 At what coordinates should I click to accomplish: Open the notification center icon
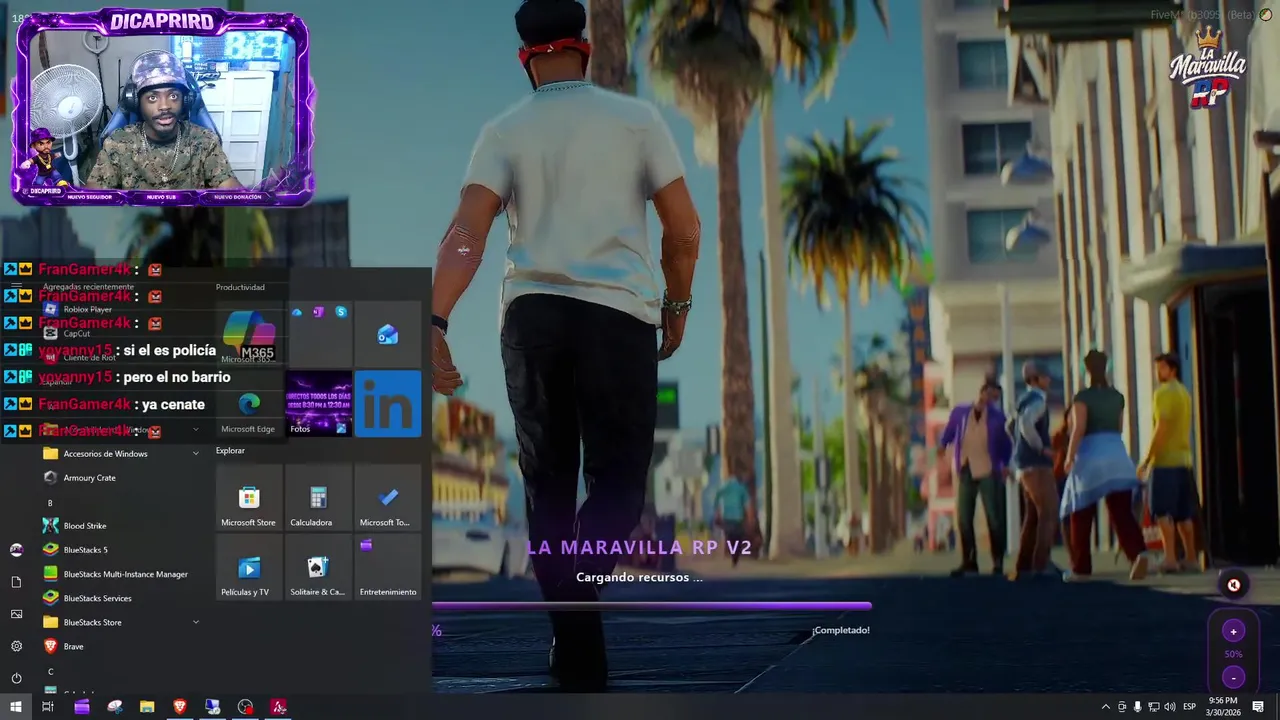coord(1258,707)
